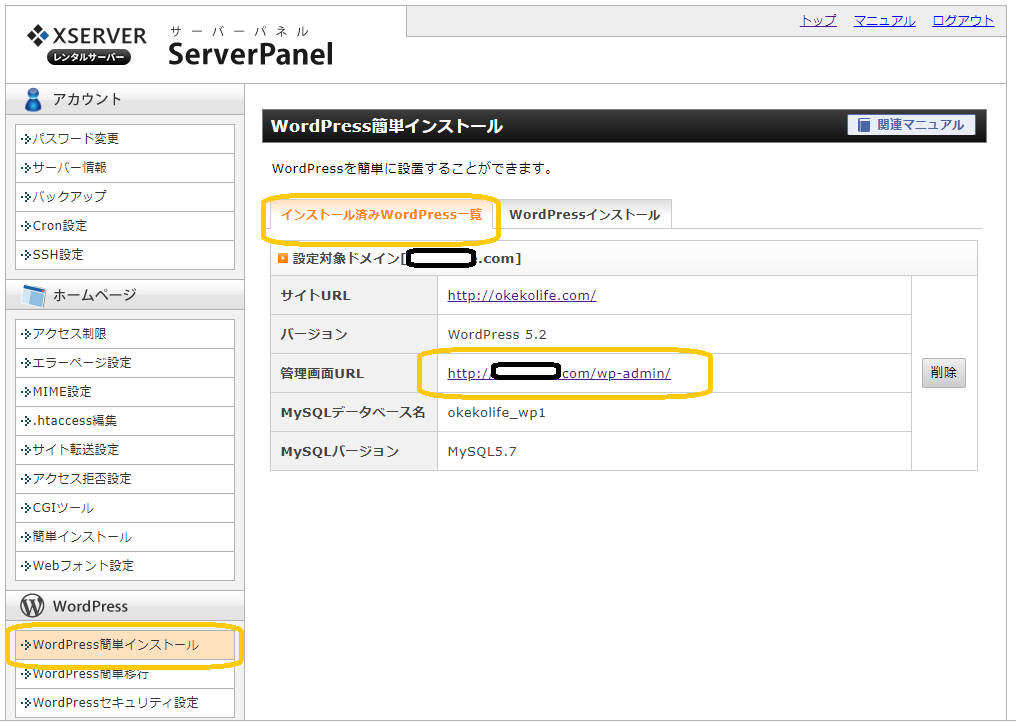
Task: Open パスワード変更 menu item
Action: [x=125, y=139]
